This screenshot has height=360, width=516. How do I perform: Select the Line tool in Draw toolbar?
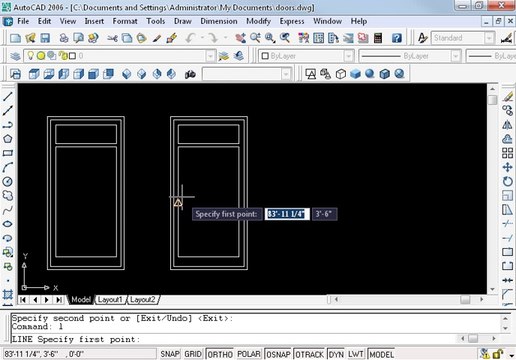(8, 97)
